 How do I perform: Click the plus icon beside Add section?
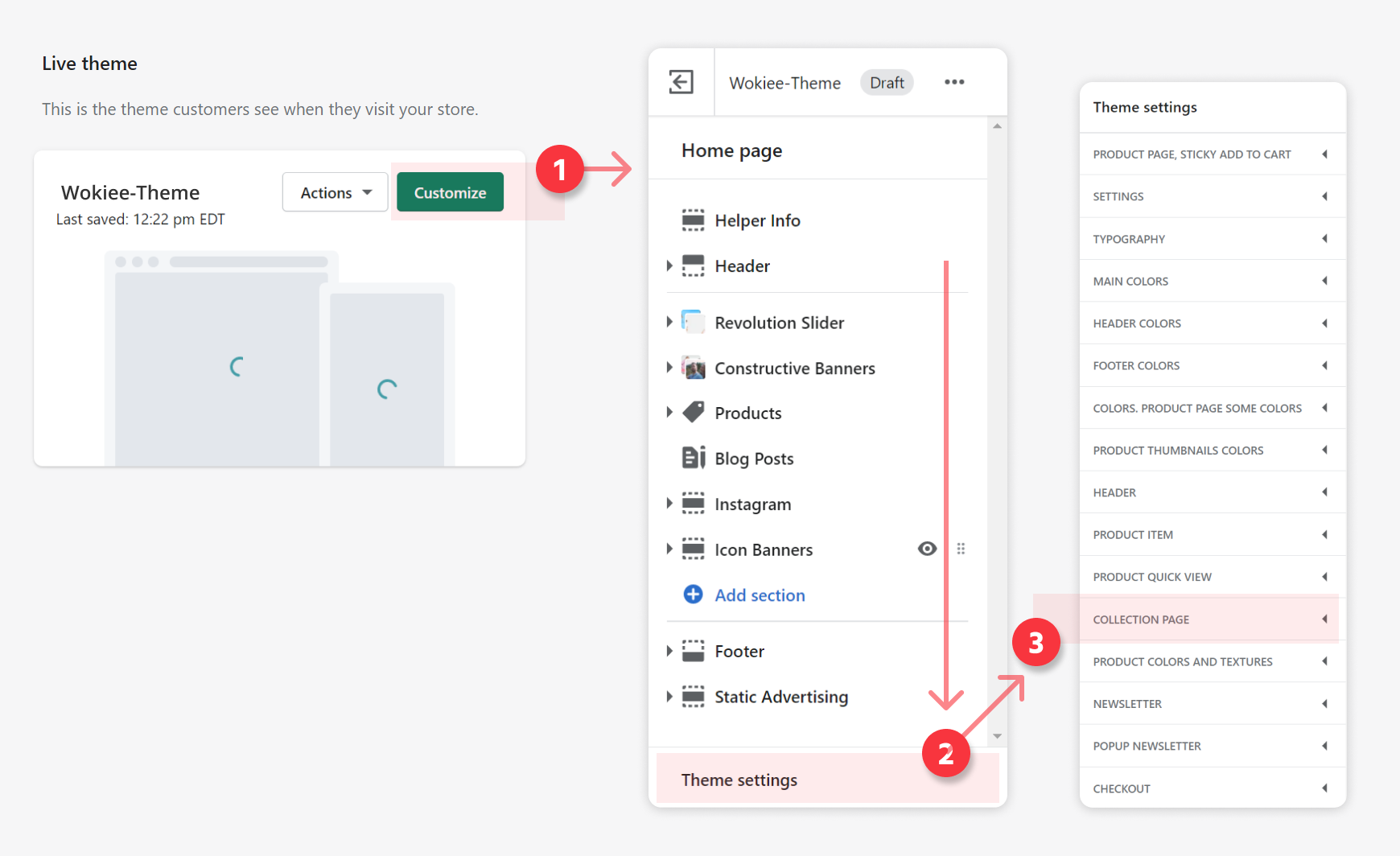point(693,595)
